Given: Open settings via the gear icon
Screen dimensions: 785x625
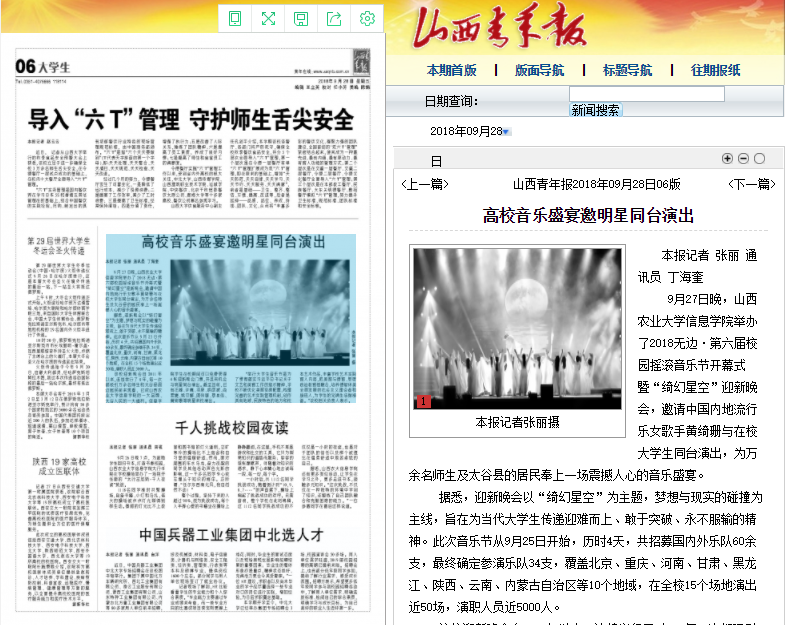Looking at the screenshot, I should (x=367, y=19).
